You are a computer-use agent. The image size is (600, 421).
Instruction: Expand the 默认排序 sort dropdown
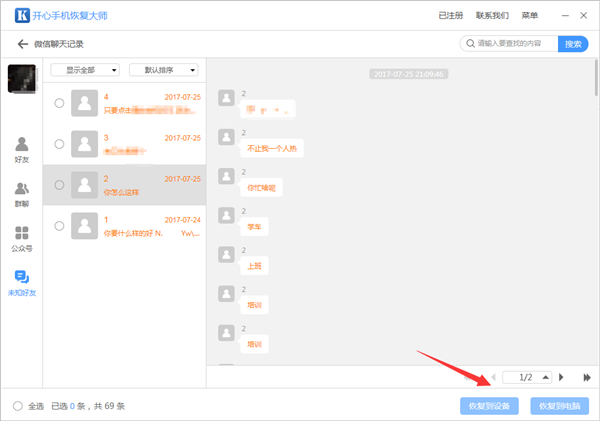(x=163, y=70)
